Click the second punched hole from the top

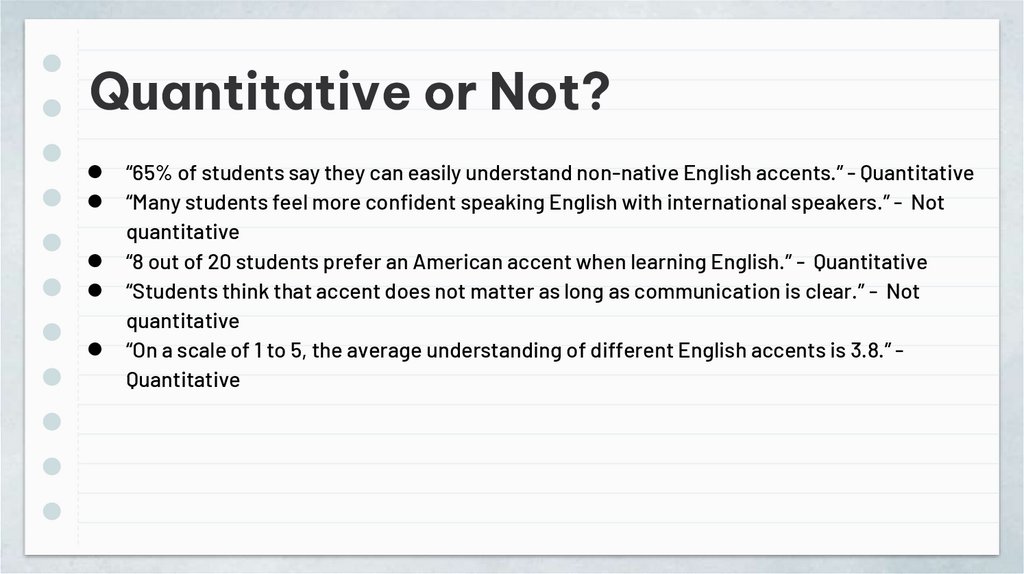pos(53,108)
